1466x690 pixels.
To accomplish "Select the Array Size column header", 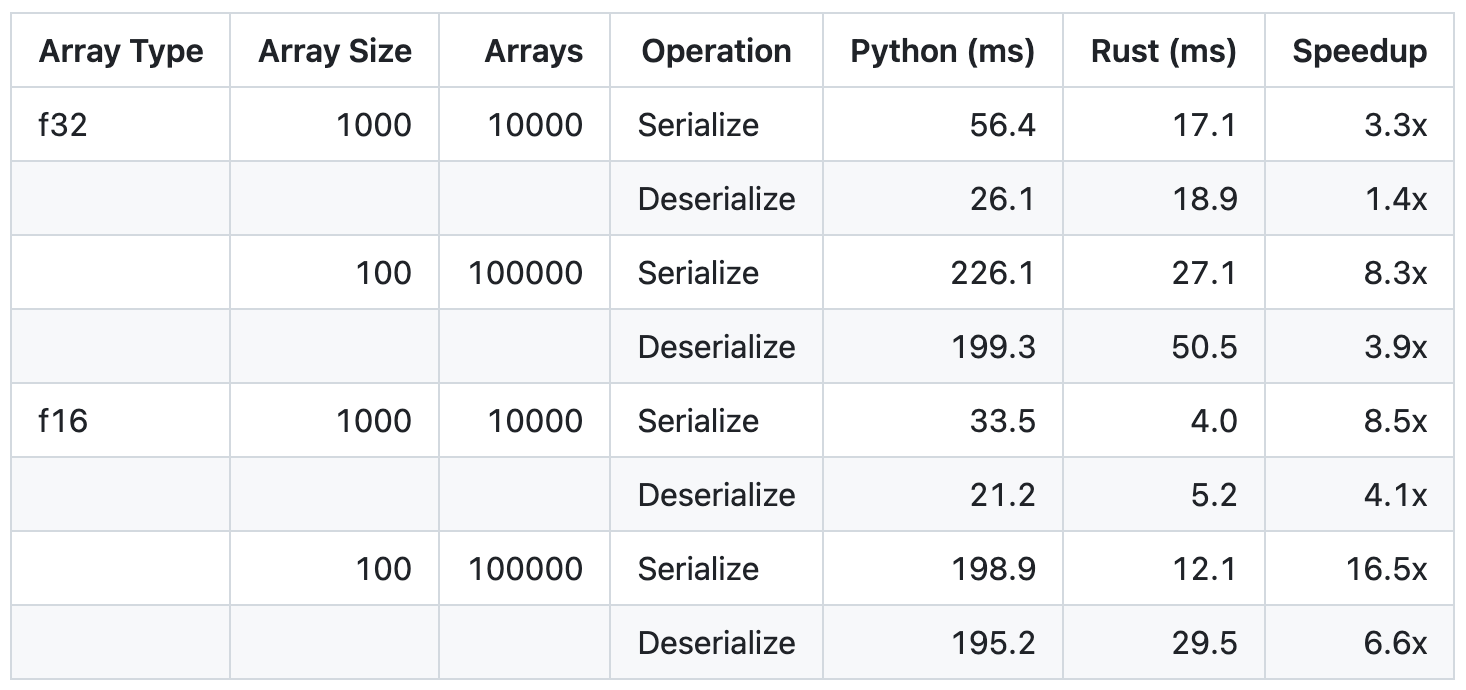I will (x=334, y=51).
